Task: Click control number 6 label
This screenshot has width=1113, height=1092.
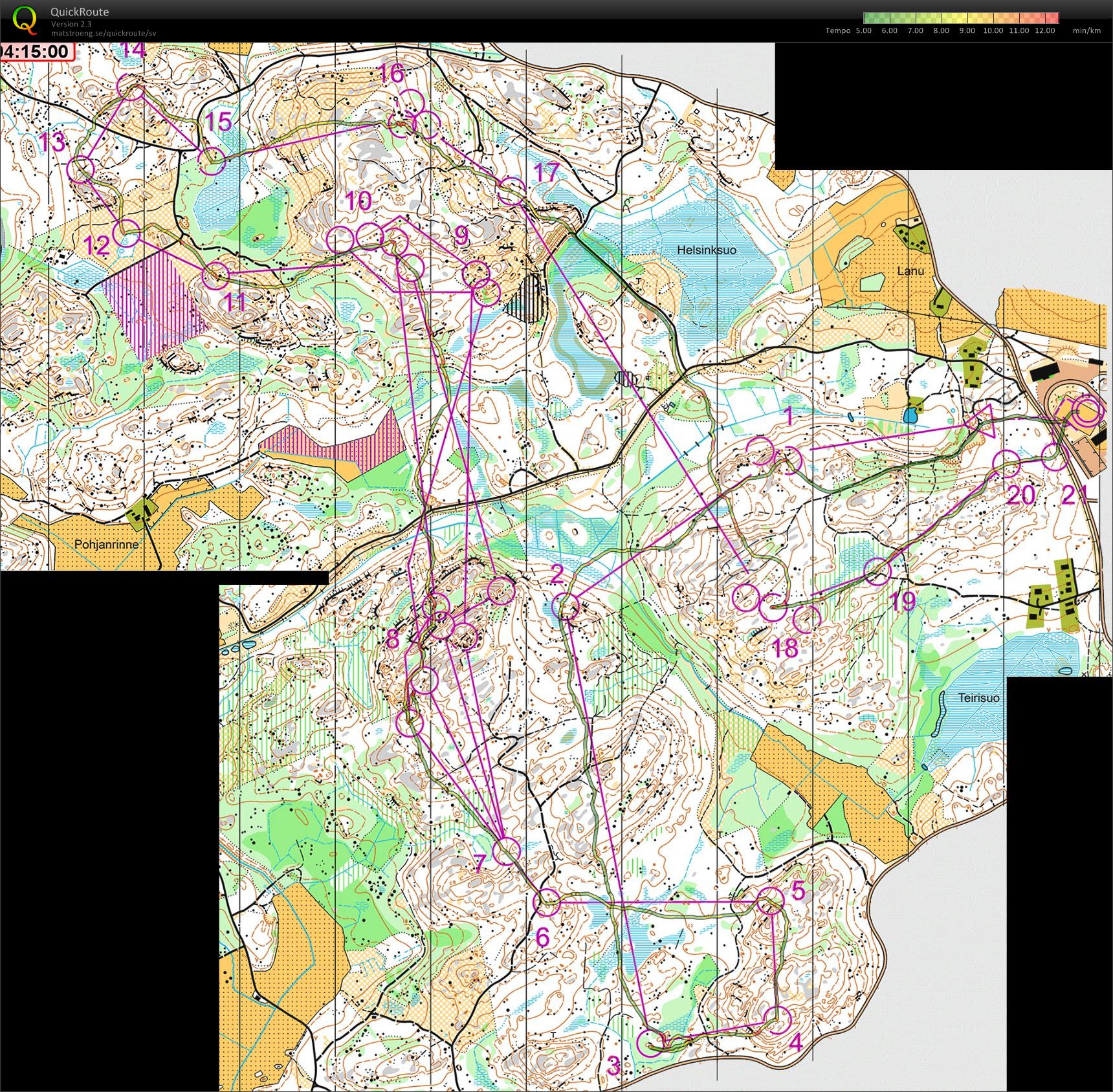Action: click(x=542, y=937)
